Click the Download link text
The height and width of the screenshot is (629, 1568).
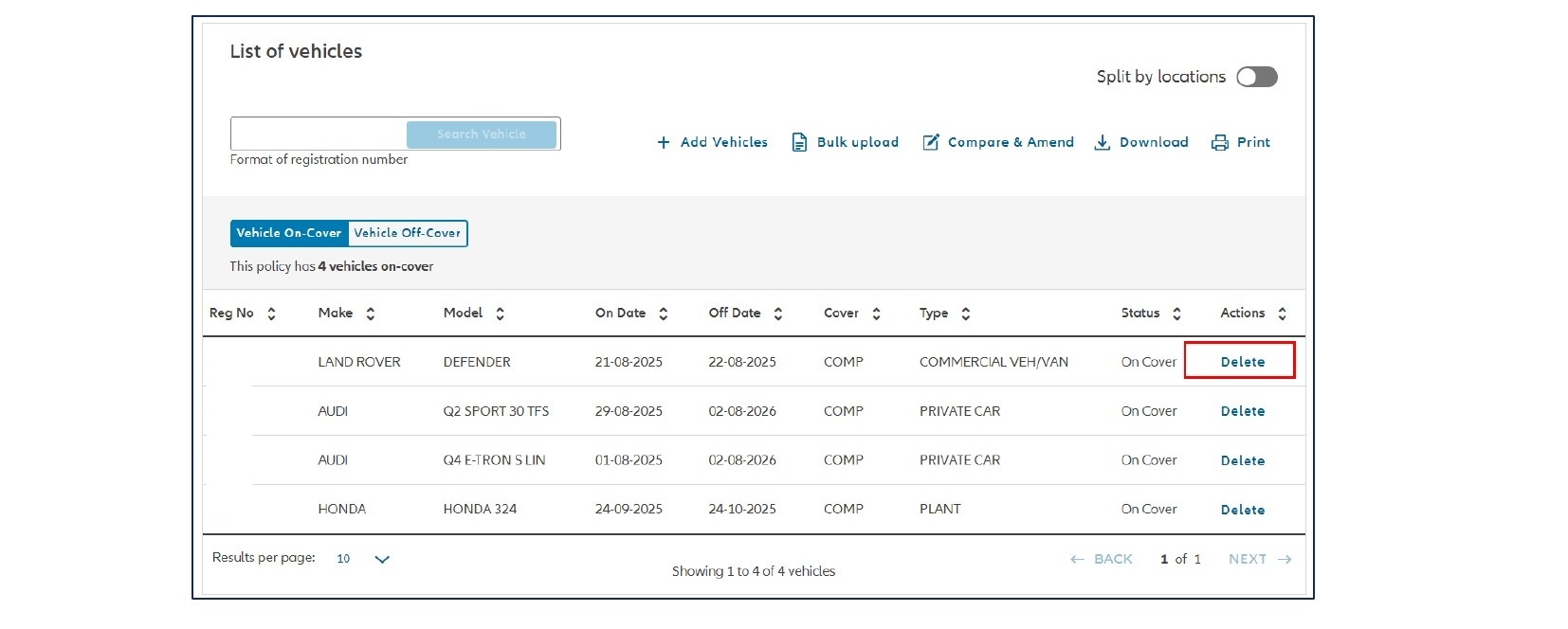coord(1154,142)
